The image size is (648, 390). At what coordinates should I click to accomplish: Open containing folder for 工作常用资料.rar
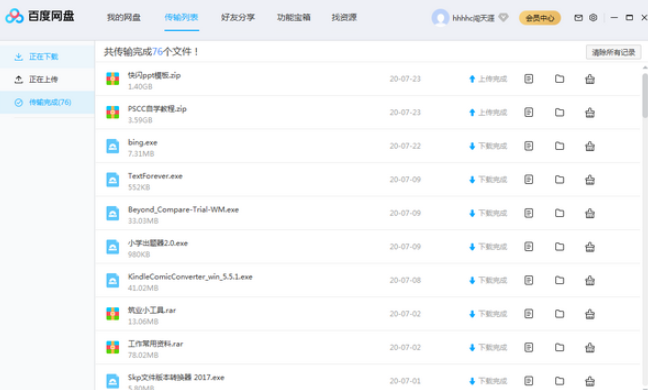559,347
